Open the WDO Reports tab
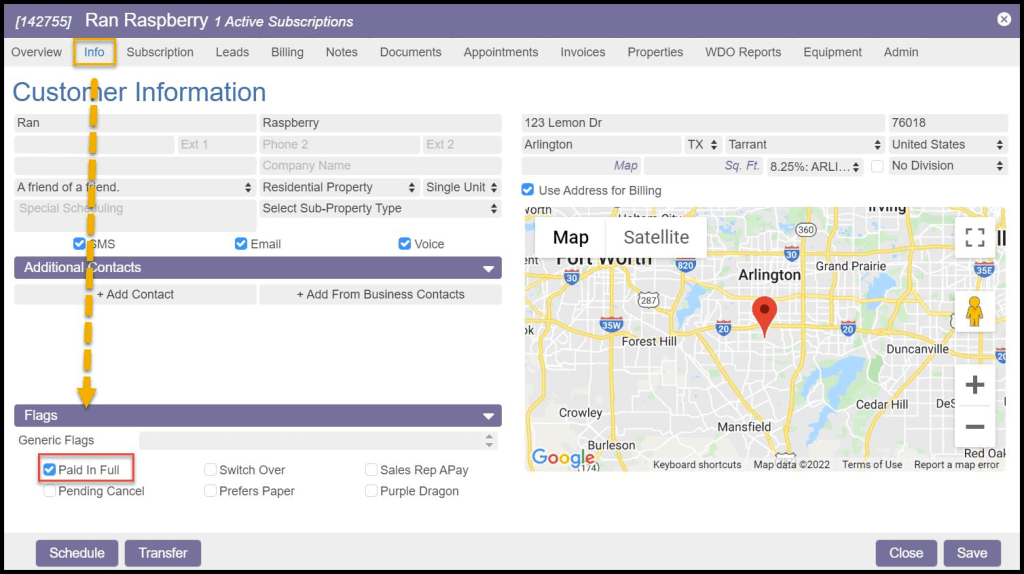This screenshot has width=1024, height=574. 743,52
